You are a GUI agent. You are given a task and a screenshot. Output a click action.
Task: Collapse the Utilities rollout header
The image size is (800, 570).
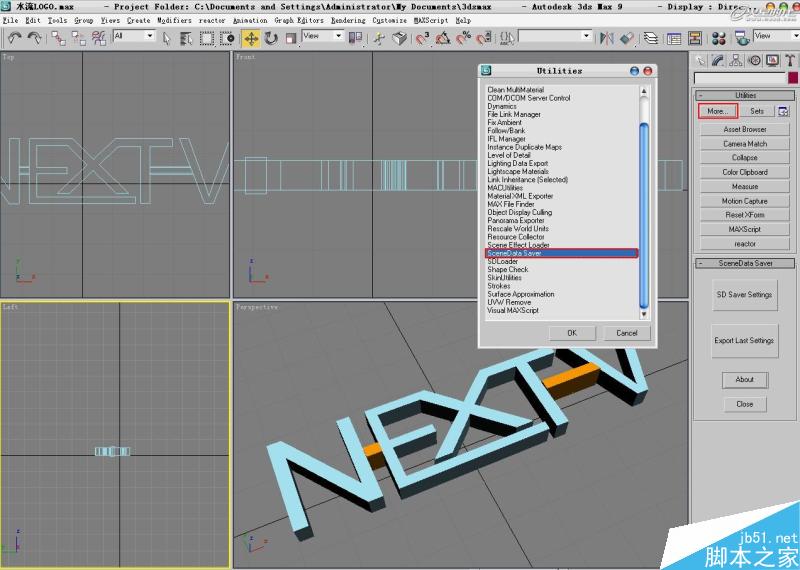[745, 95]
